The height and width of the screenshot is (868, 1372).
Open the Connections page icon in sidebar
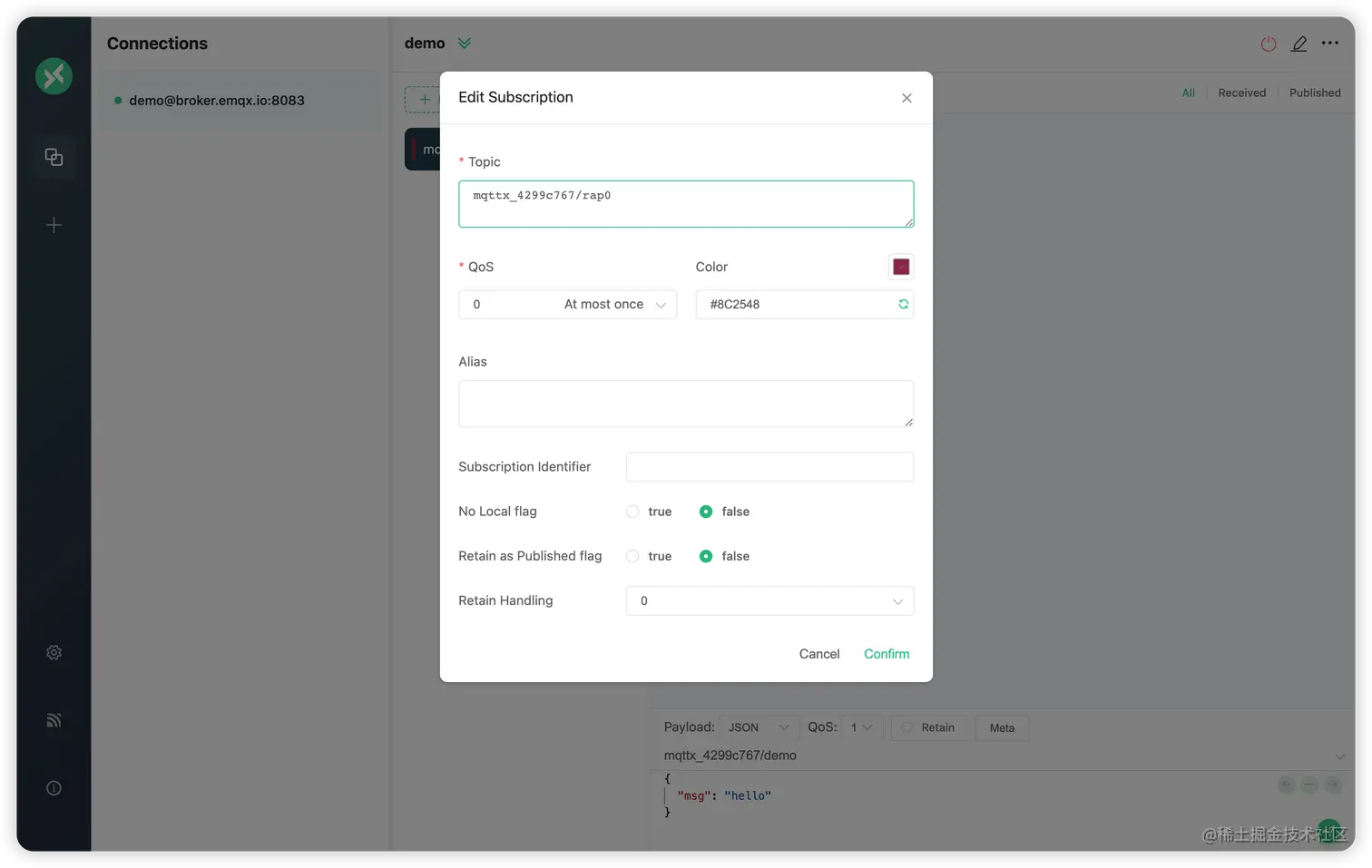pyautogui.click(x=54, y=157)
